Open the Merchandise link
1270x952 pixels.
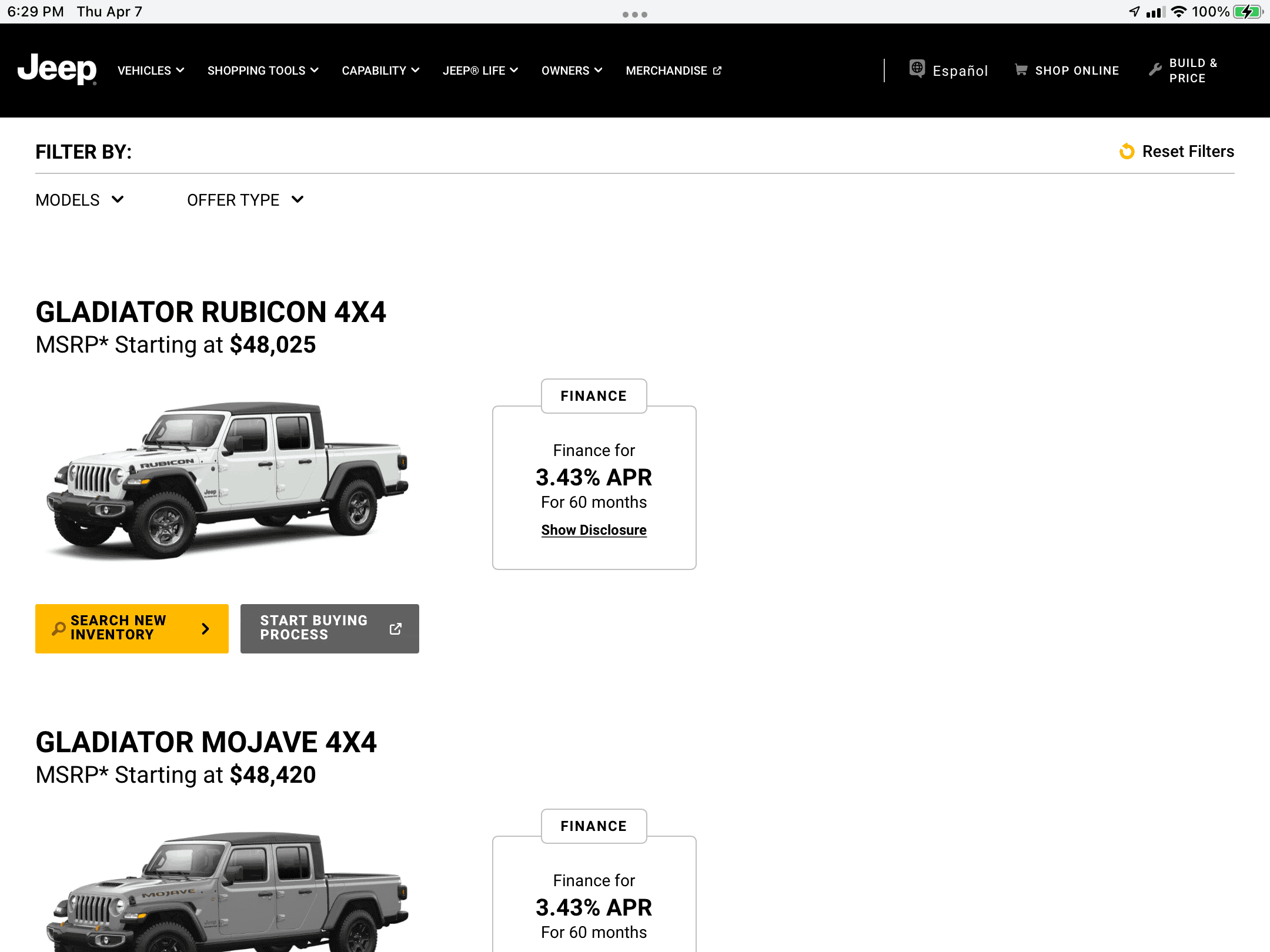click(674, 71)
